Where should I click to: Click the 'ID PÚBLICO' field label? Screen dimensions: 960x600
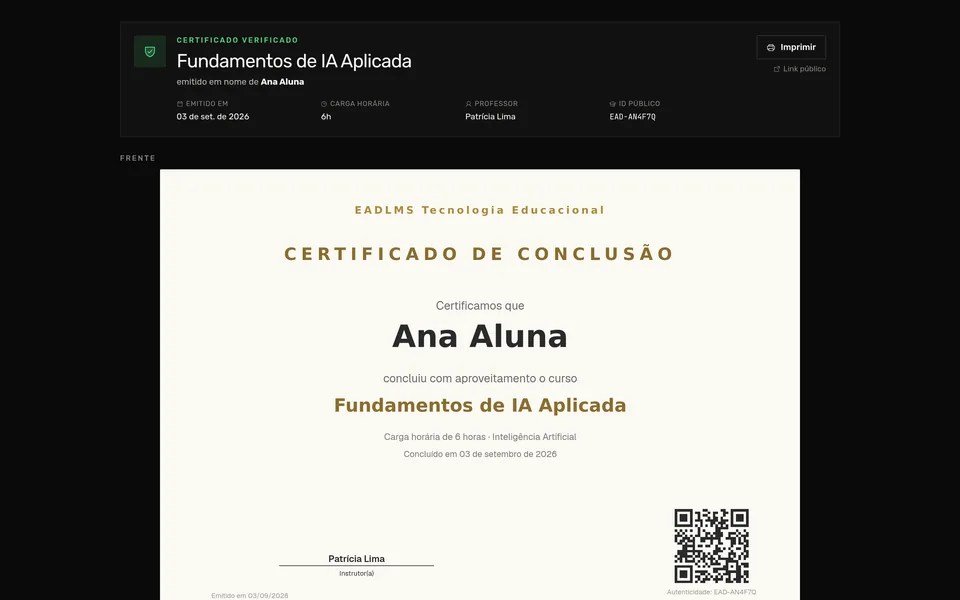(639, 104)
